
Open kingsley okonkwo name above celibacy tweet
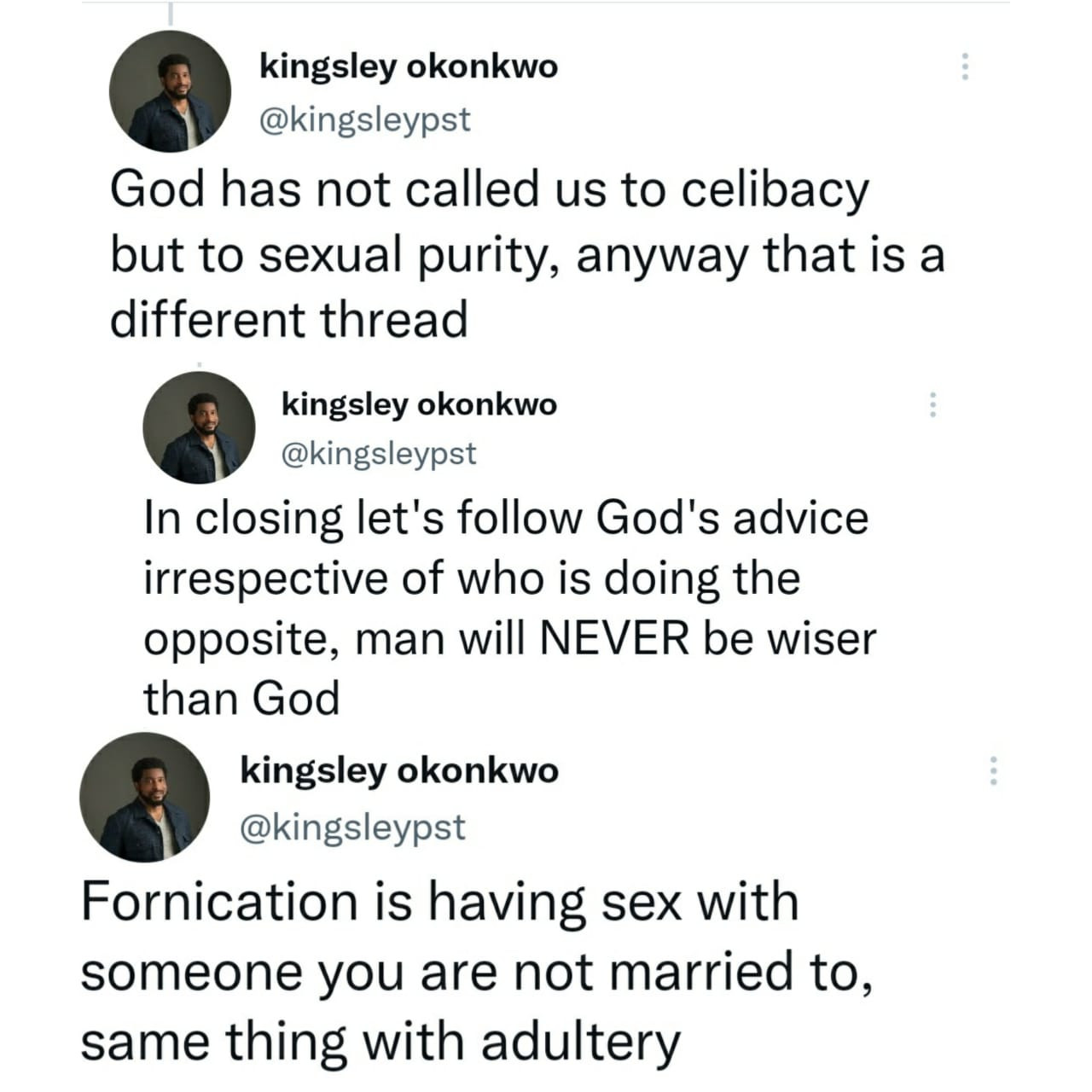(408, 66)
